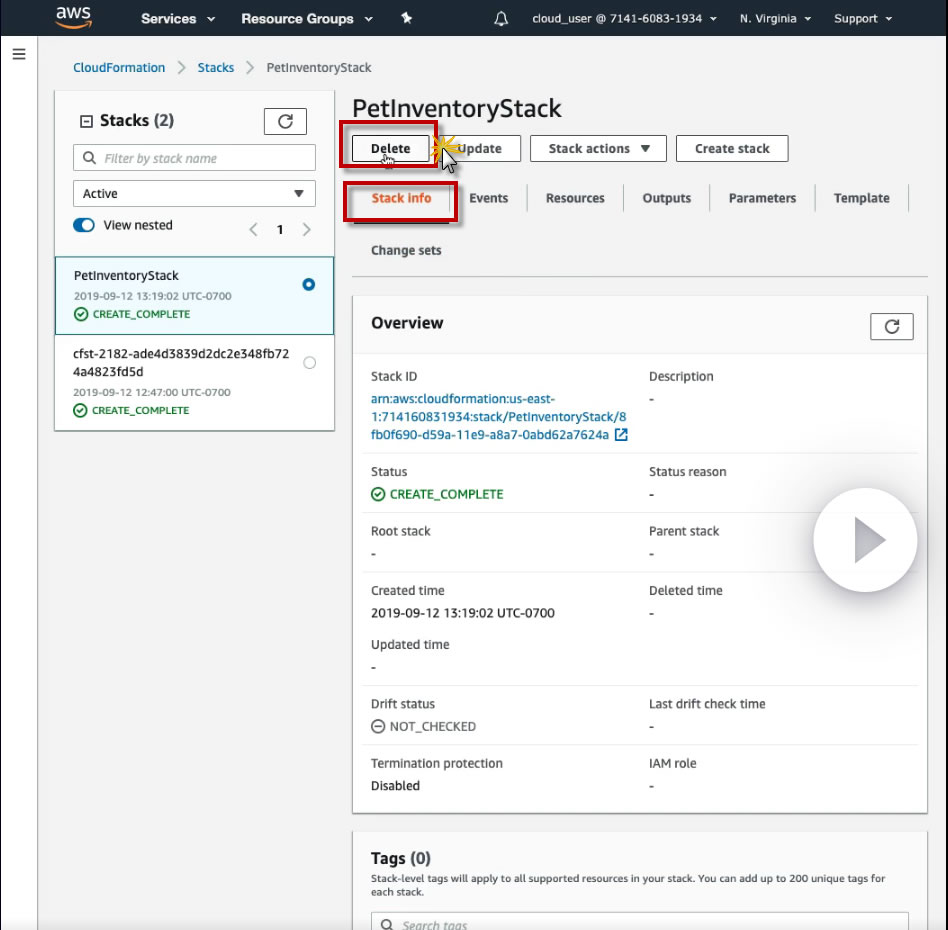
Task: Switch to the Outputs tab
Action: pos(666,198)
